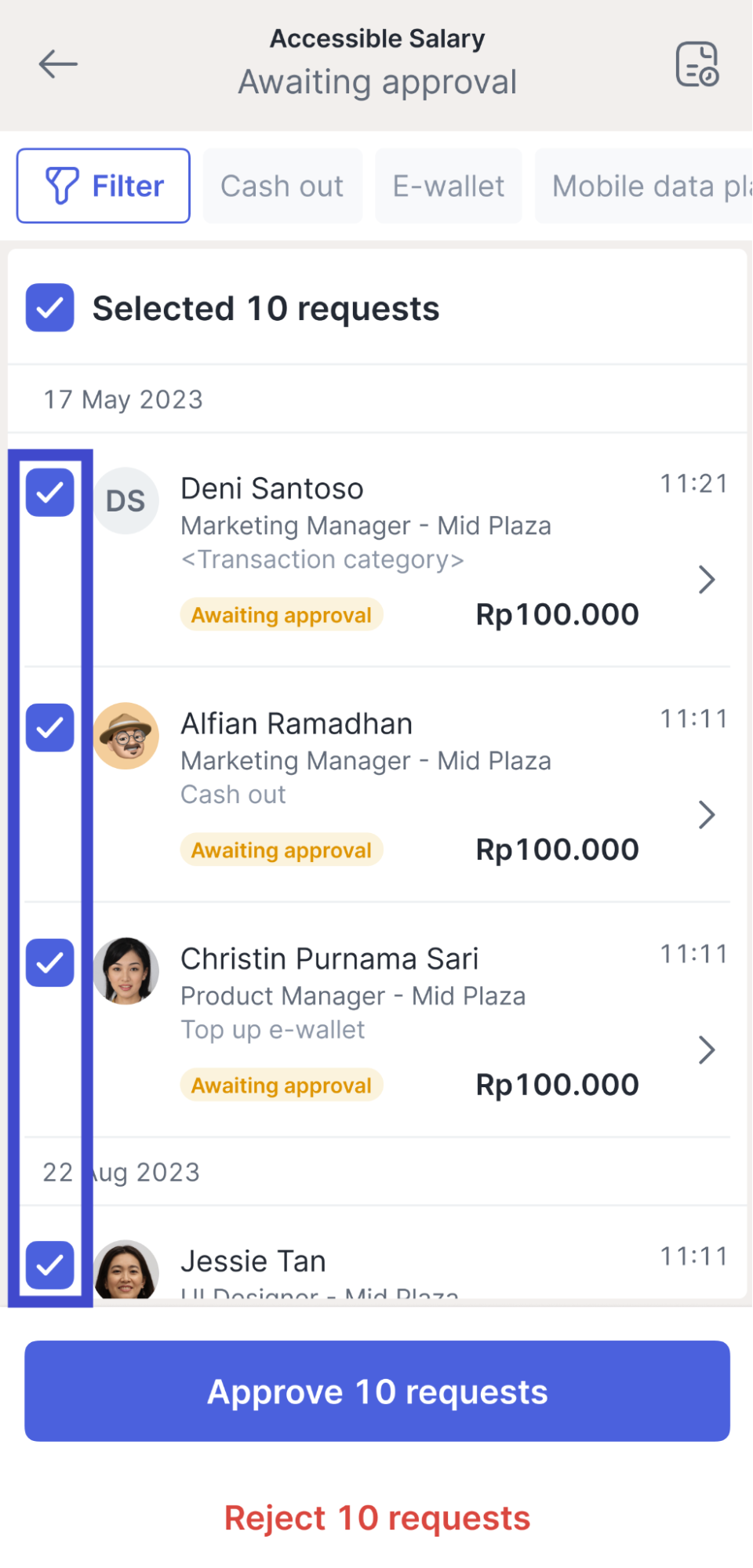Open the request history document icon

pyautogui.click(x=697, y=64)
